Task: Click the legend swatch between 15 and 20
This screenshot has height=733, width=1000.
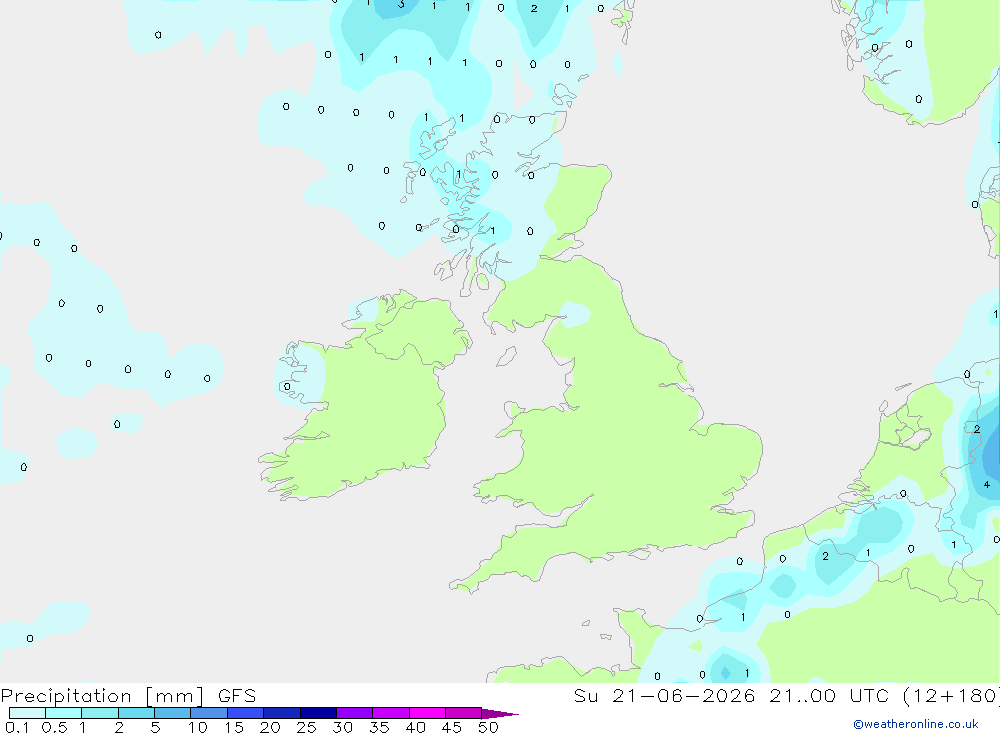Action: (246, 713)
